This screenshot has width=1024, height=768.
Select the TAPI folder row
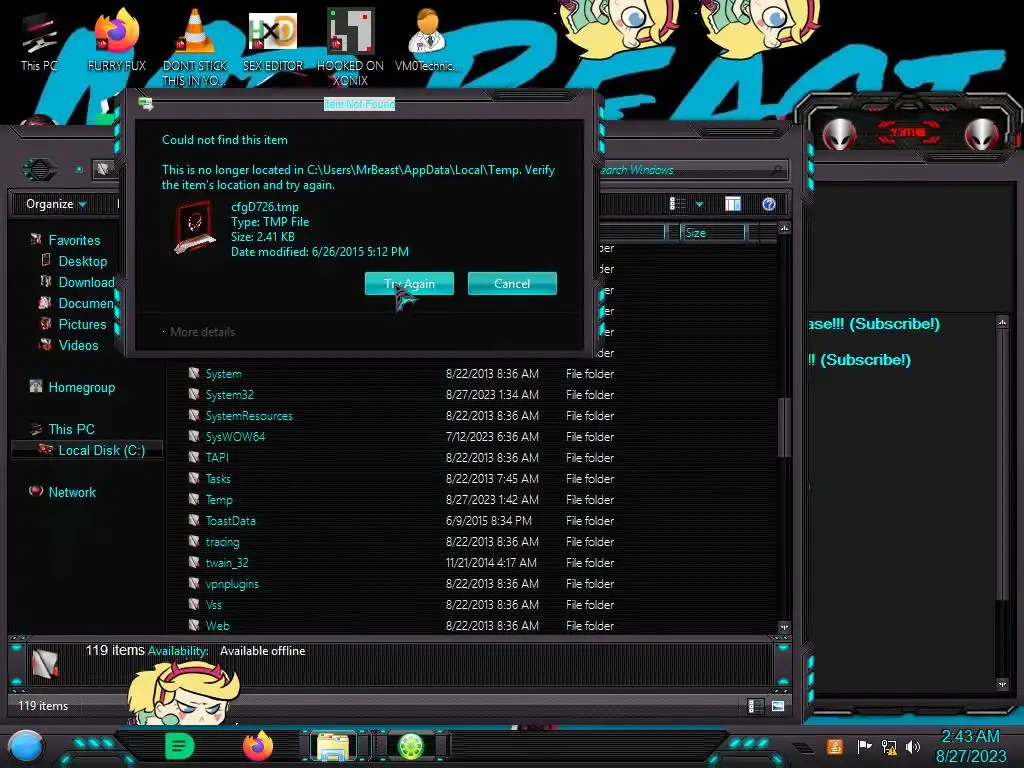click(472, 457)
